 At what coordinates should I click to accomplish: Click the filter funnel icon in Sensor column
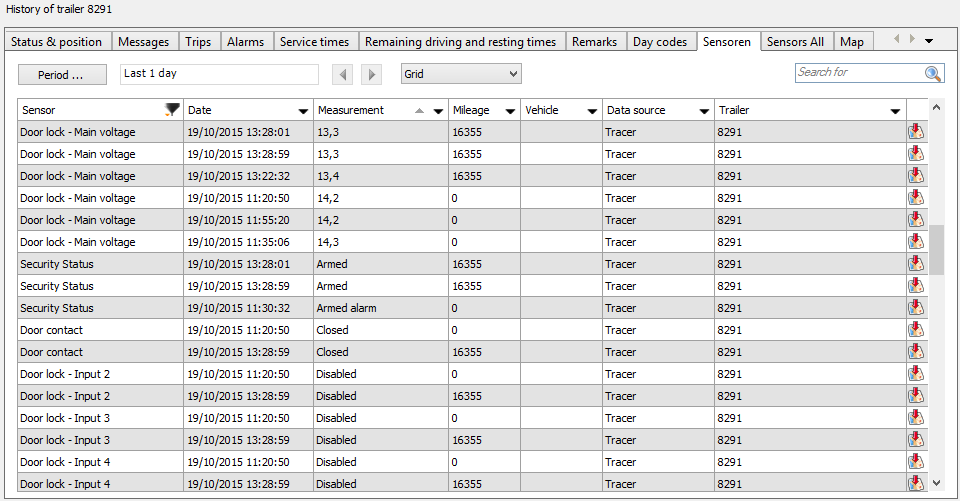172,110
